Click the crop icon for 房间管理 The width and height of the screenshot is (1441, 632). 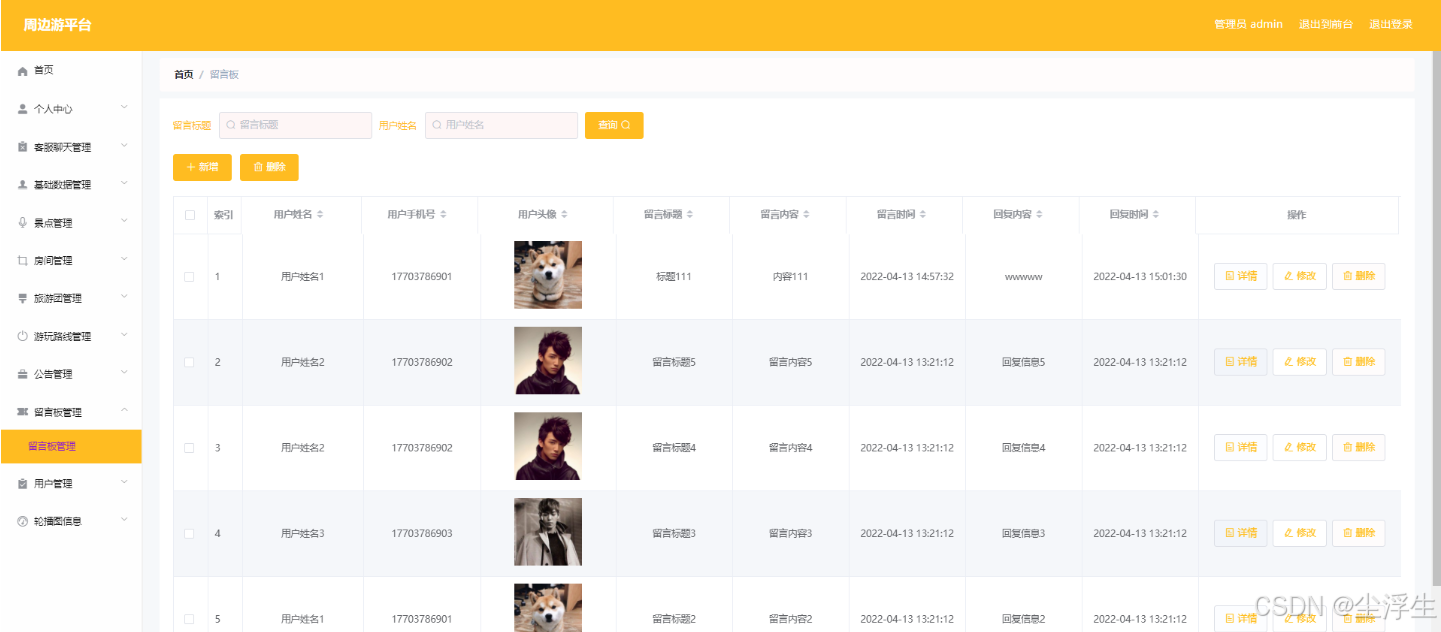pyautogui.click(x=22, y=261)
